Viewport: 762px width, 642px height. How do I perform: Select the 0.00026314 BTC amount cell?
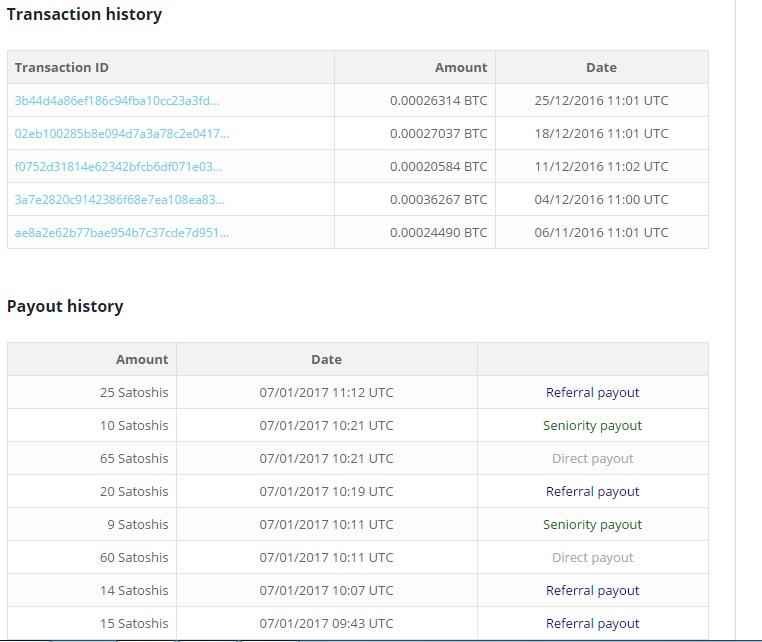pyautogui.click(x=415, y=101)
